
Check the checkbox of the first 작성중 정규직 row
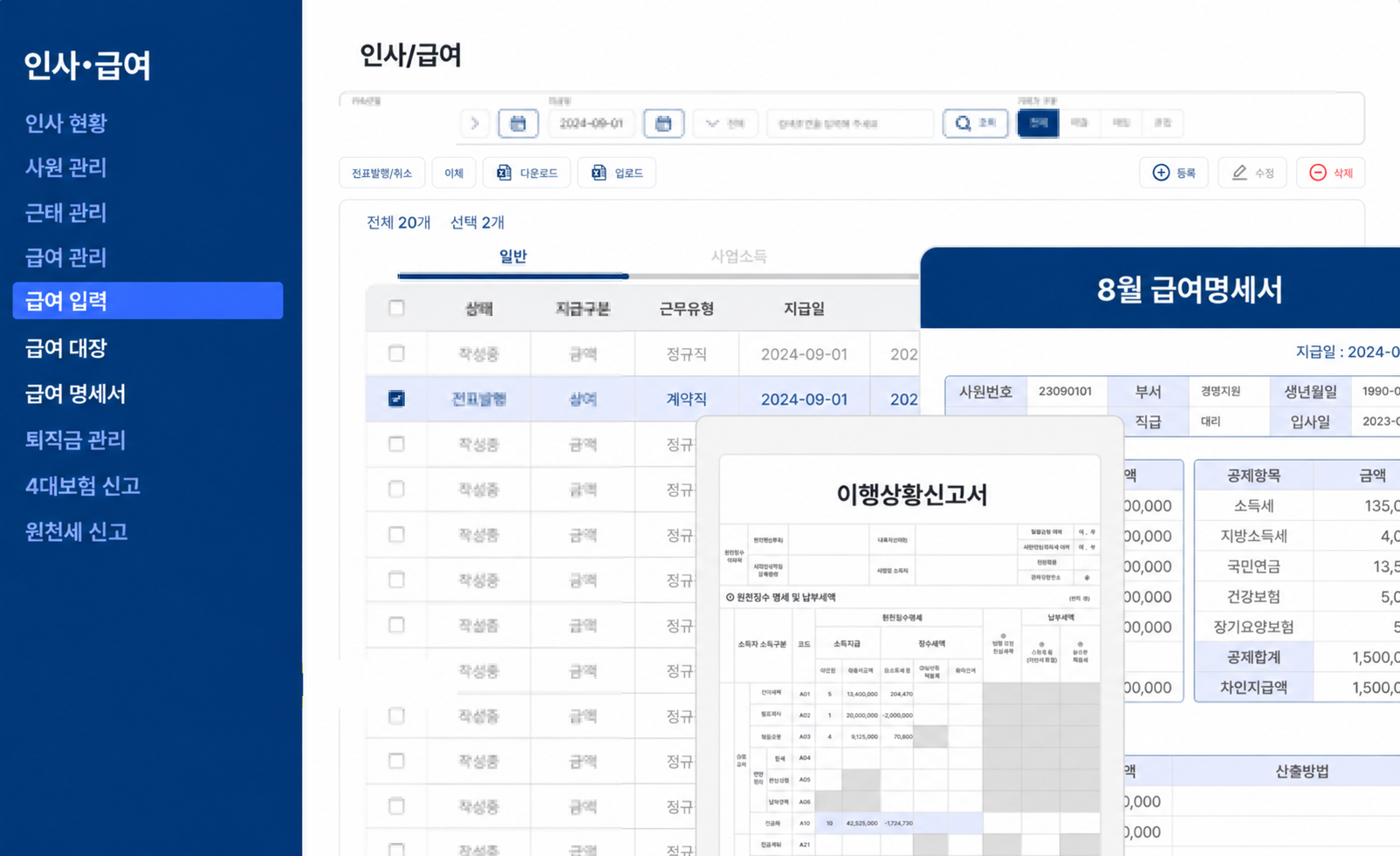(396, 353)
